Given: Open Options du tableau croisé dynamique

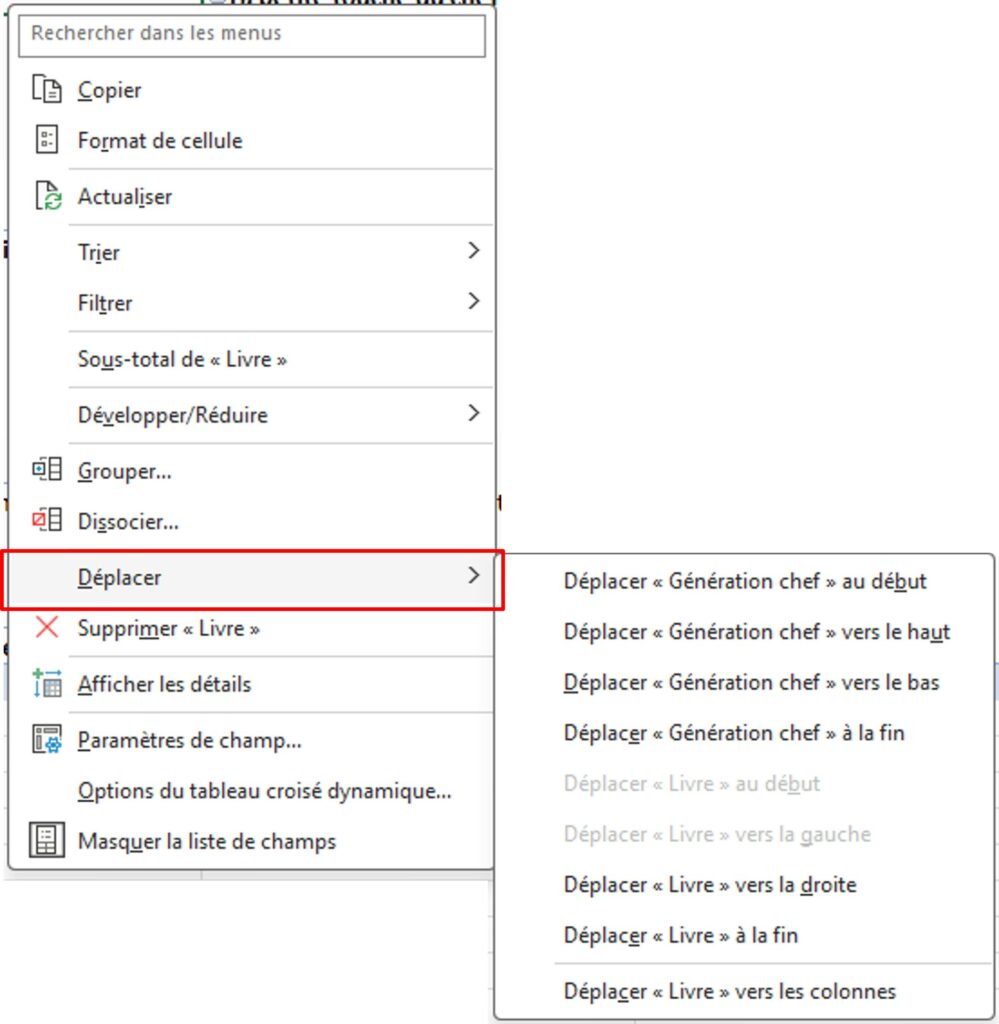Looking at the screenshot, I should 263,790.
